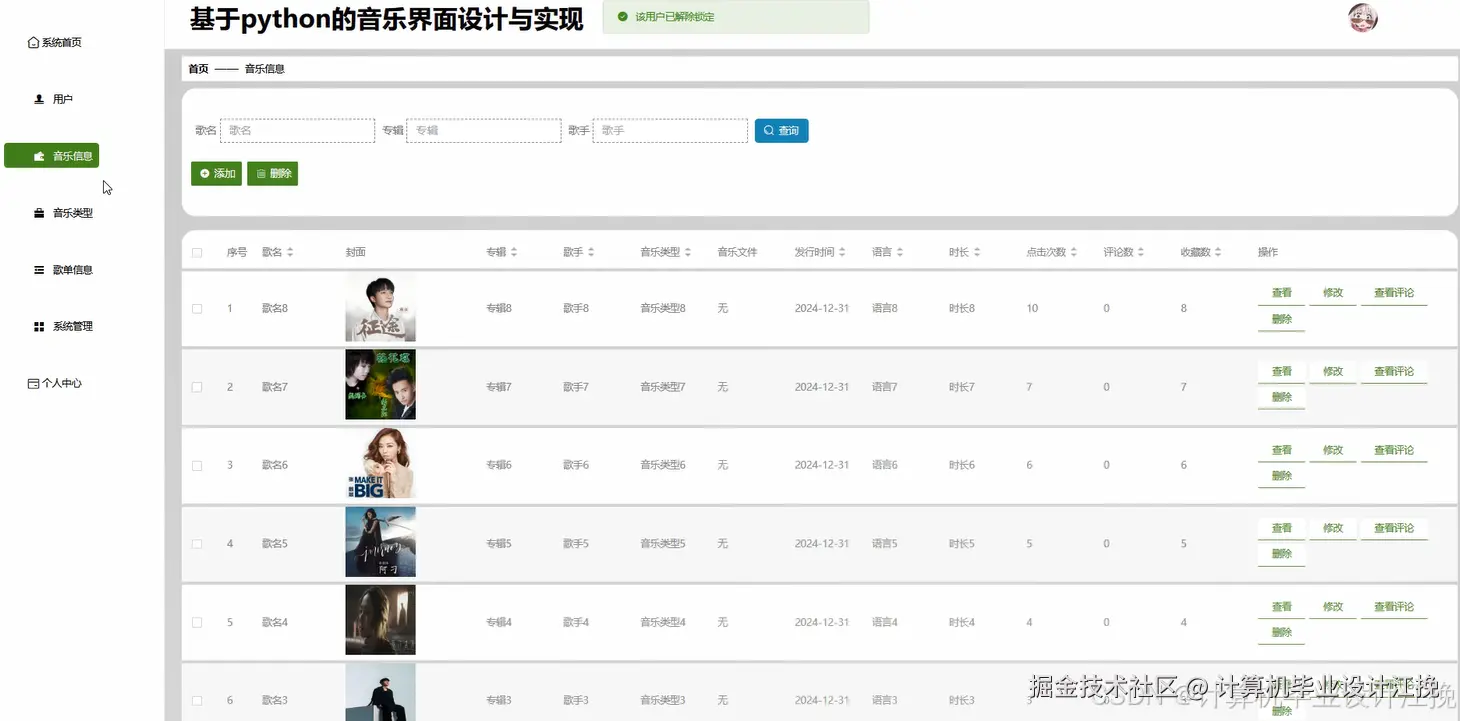Sort table by 歌手 column arrows
The width and height of the screenshot is (1460, 721).
pyautogui.click(x=591, y=253)
